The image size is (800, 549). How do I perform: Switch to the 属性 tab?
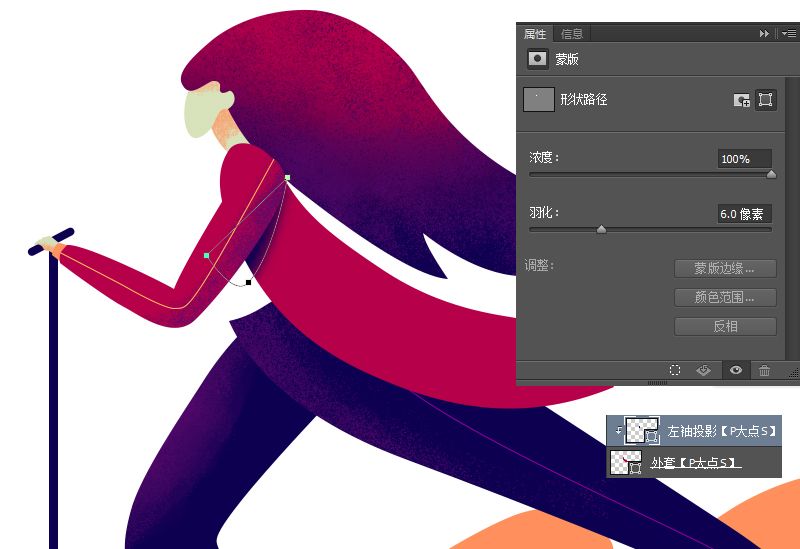[x=536, y=34]
